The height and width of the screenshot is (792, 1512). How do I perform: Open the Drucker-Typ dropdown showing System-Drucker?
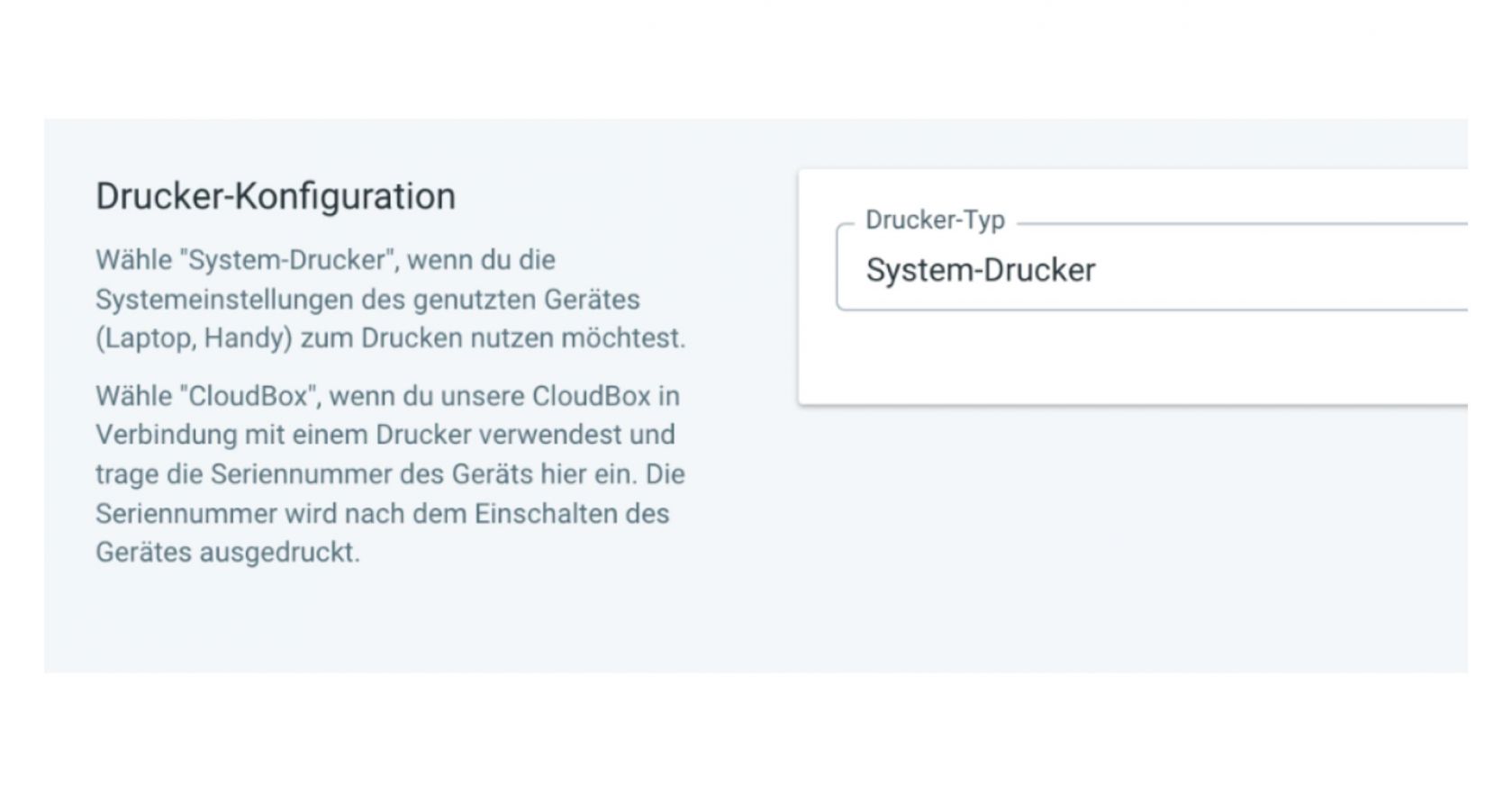tap(1152, 269)
